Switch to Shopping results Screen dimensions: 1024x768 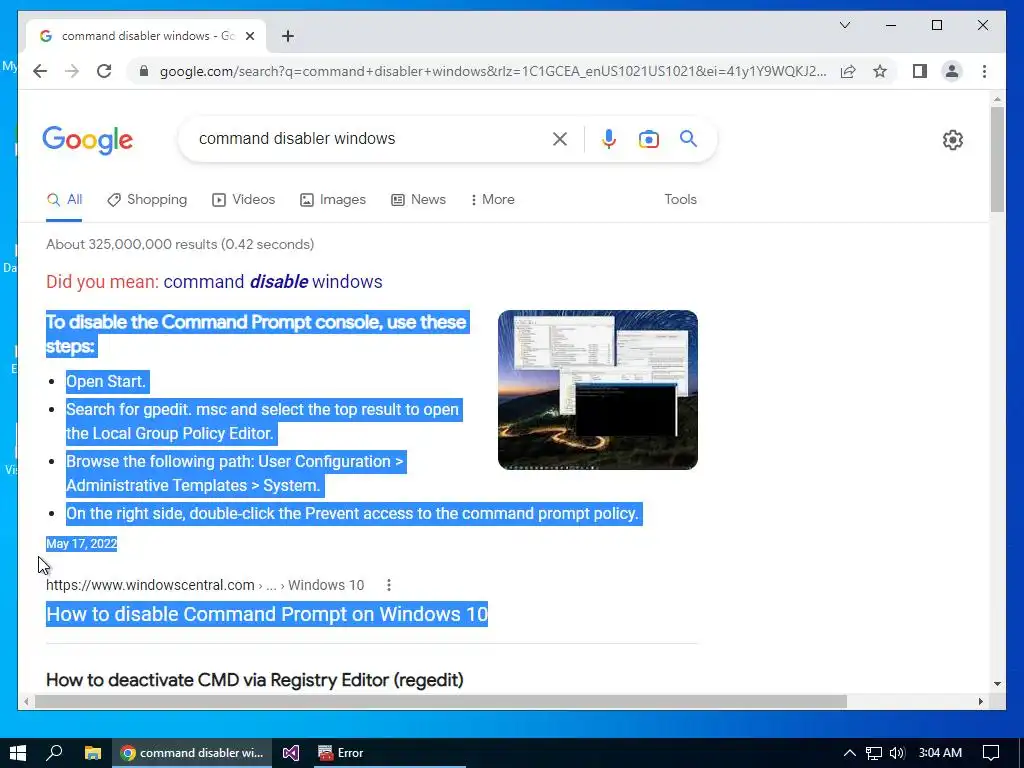click(x=147, y=200)
